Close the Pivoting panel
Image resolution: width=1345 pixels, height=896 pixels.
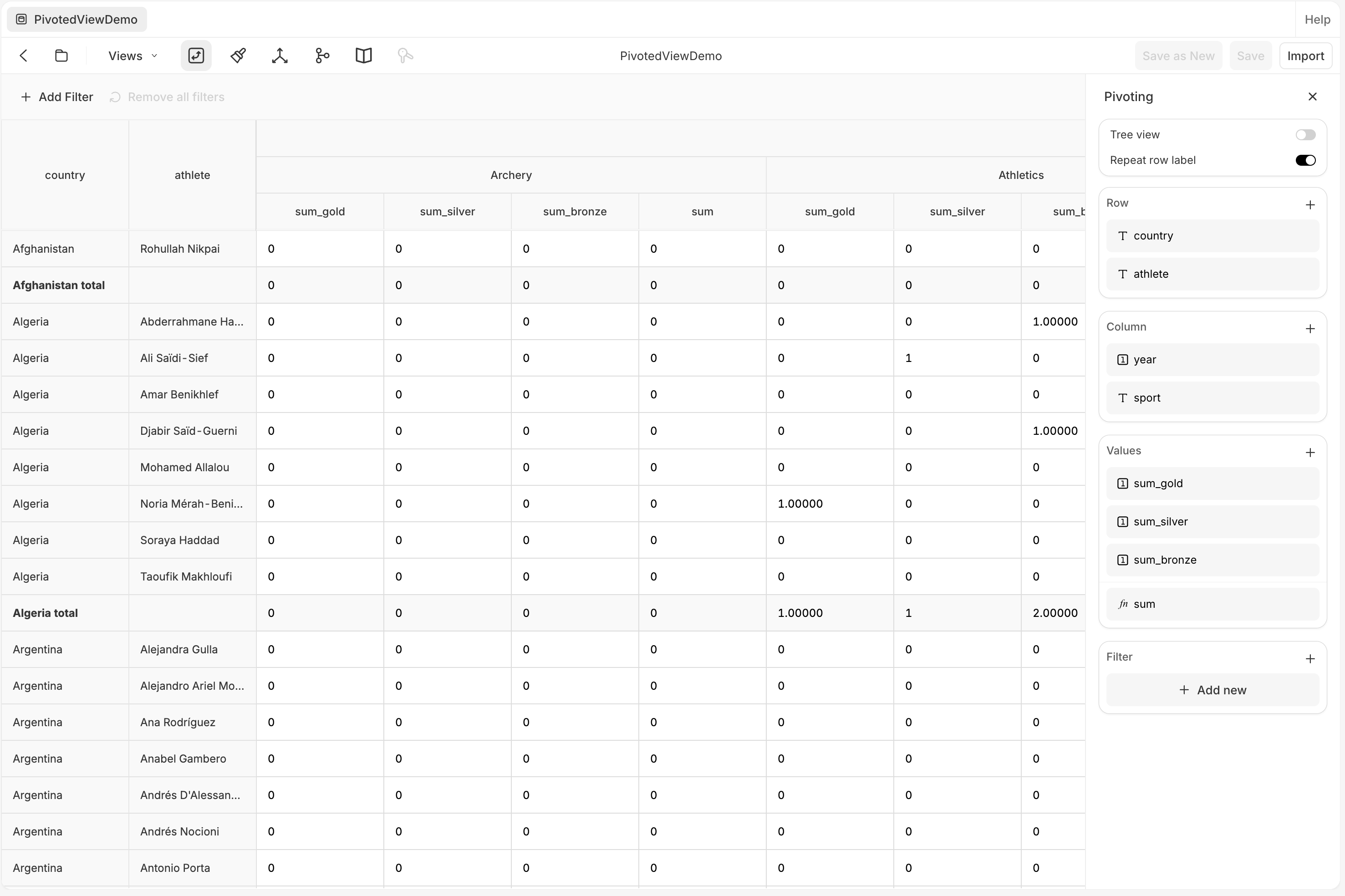1312,97
